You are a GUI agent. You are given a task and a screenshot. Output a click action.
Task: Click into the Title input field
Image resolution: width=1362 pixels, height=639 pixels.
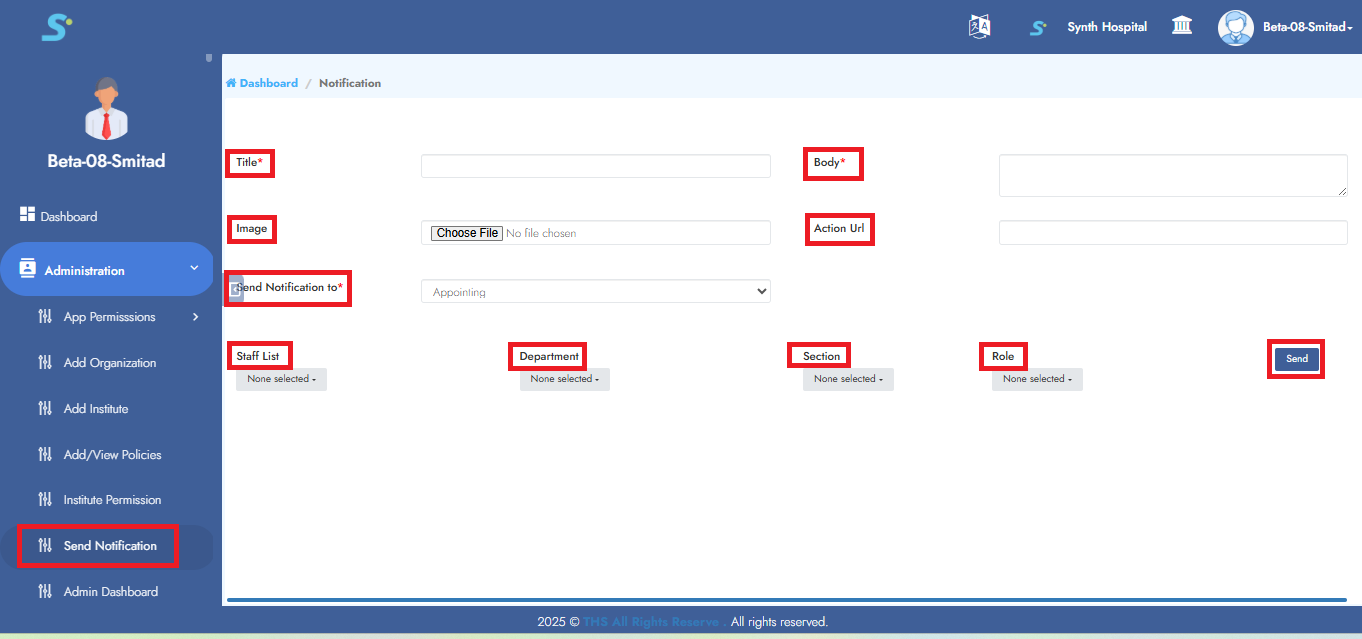coord(595,166)
